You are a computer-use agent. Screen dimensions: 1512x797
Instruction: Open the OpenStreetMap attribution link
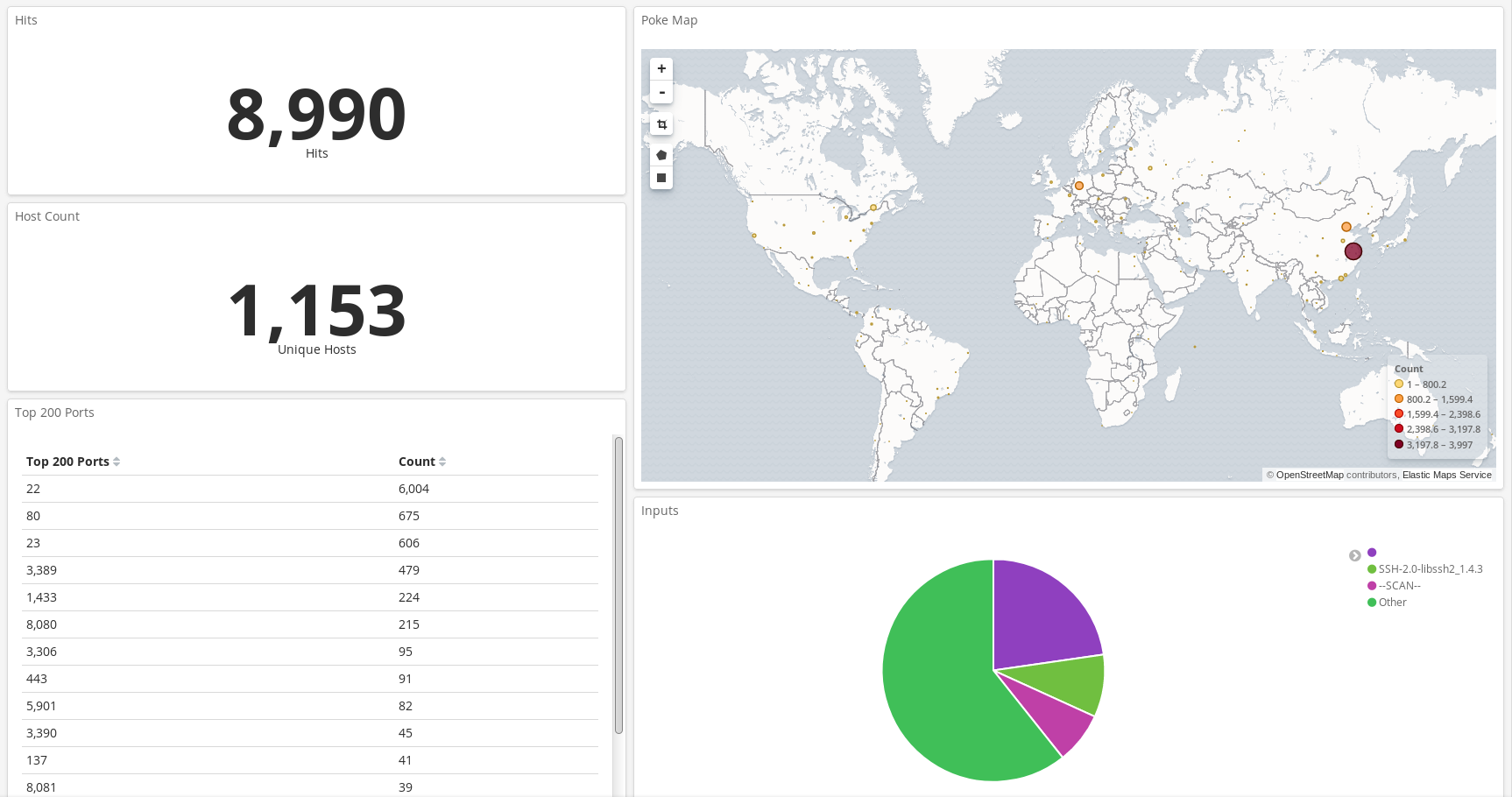click(1309, 475)
